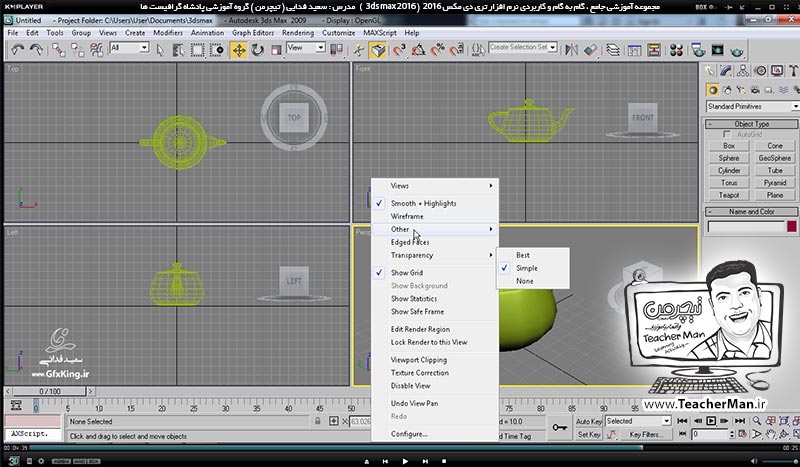This screenshot has width=800, height=467.
Task: Choose the Rectangular Selection Region tool
Action: point(197,50)
